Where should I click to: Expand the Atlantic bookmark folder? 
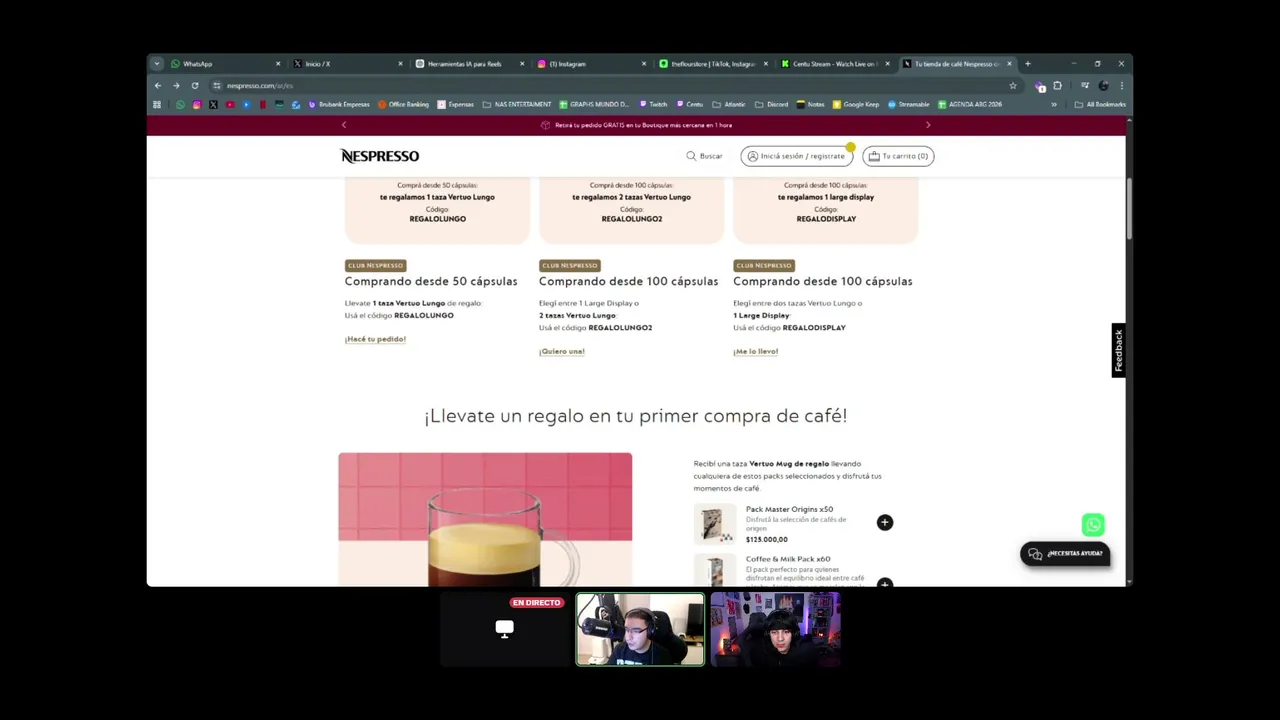[729, 104]
